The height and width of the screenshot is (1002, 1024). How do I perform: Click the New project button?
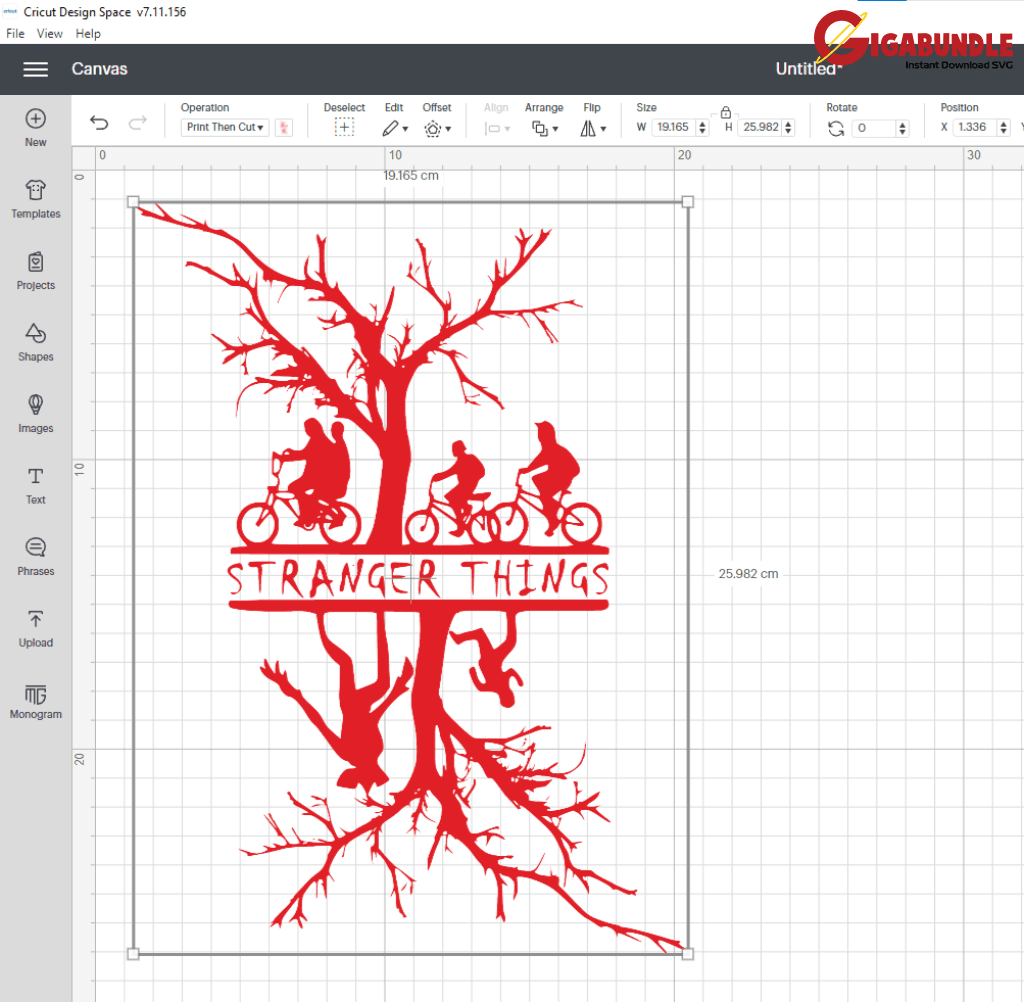point(36,128)
